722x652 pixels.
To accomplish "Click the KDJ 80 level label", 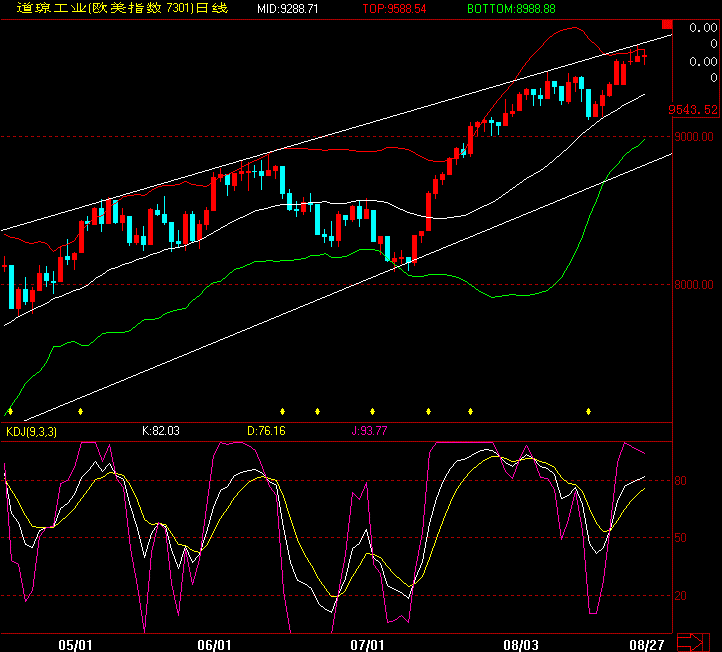I will coord(681,481).
